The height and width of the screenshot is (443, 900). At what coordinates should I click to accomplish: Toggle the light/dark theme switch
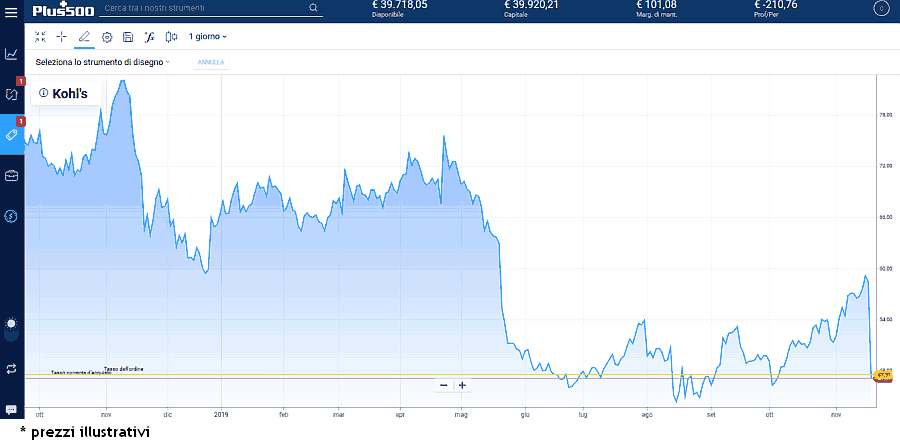click(x=11, y=324)
